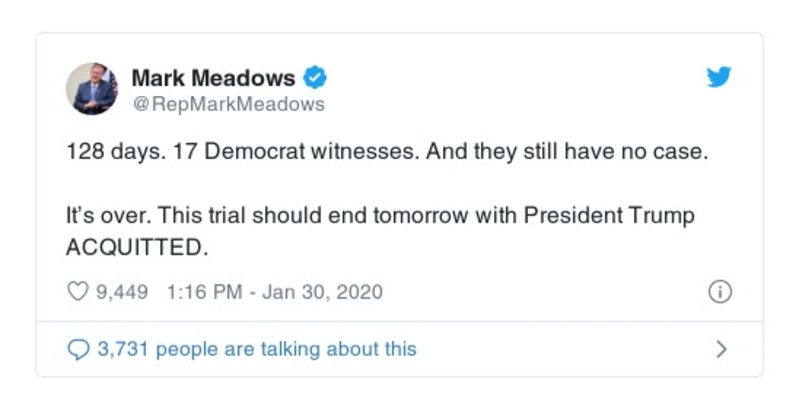
Task: Open the 1:16 PM time link
Action: click(200, 293)
